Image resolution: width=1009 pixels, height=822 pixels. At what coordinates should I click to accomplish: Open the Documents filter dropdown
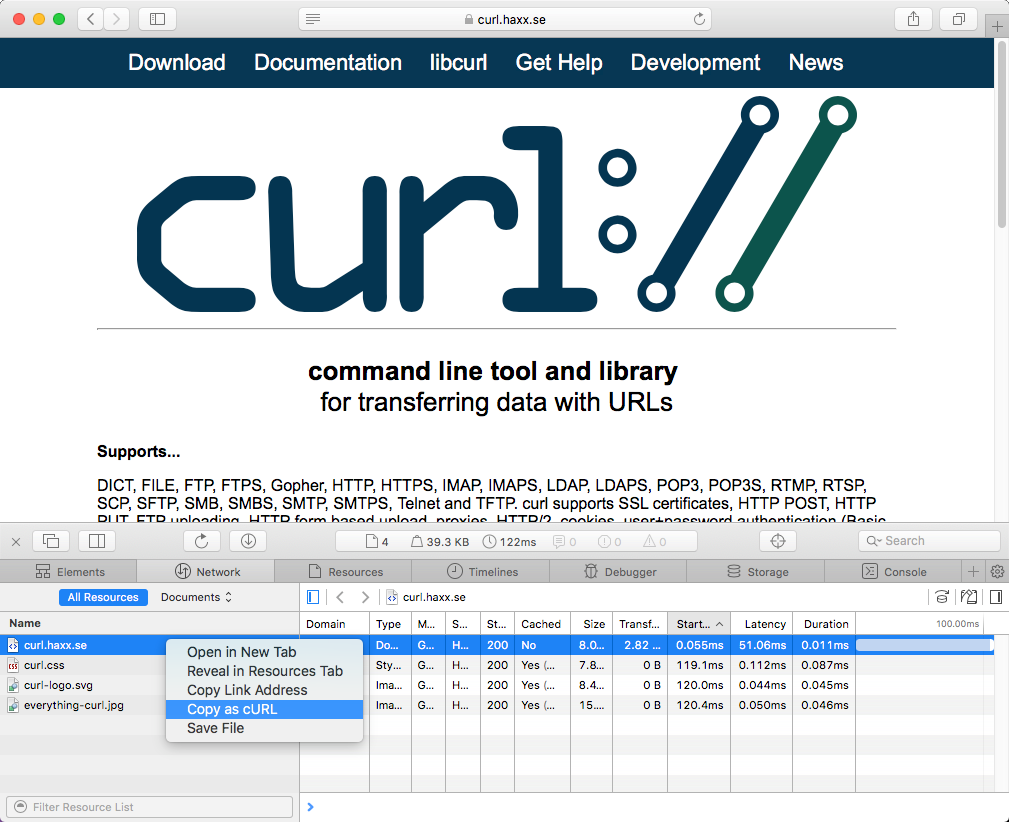click(196, 596)
